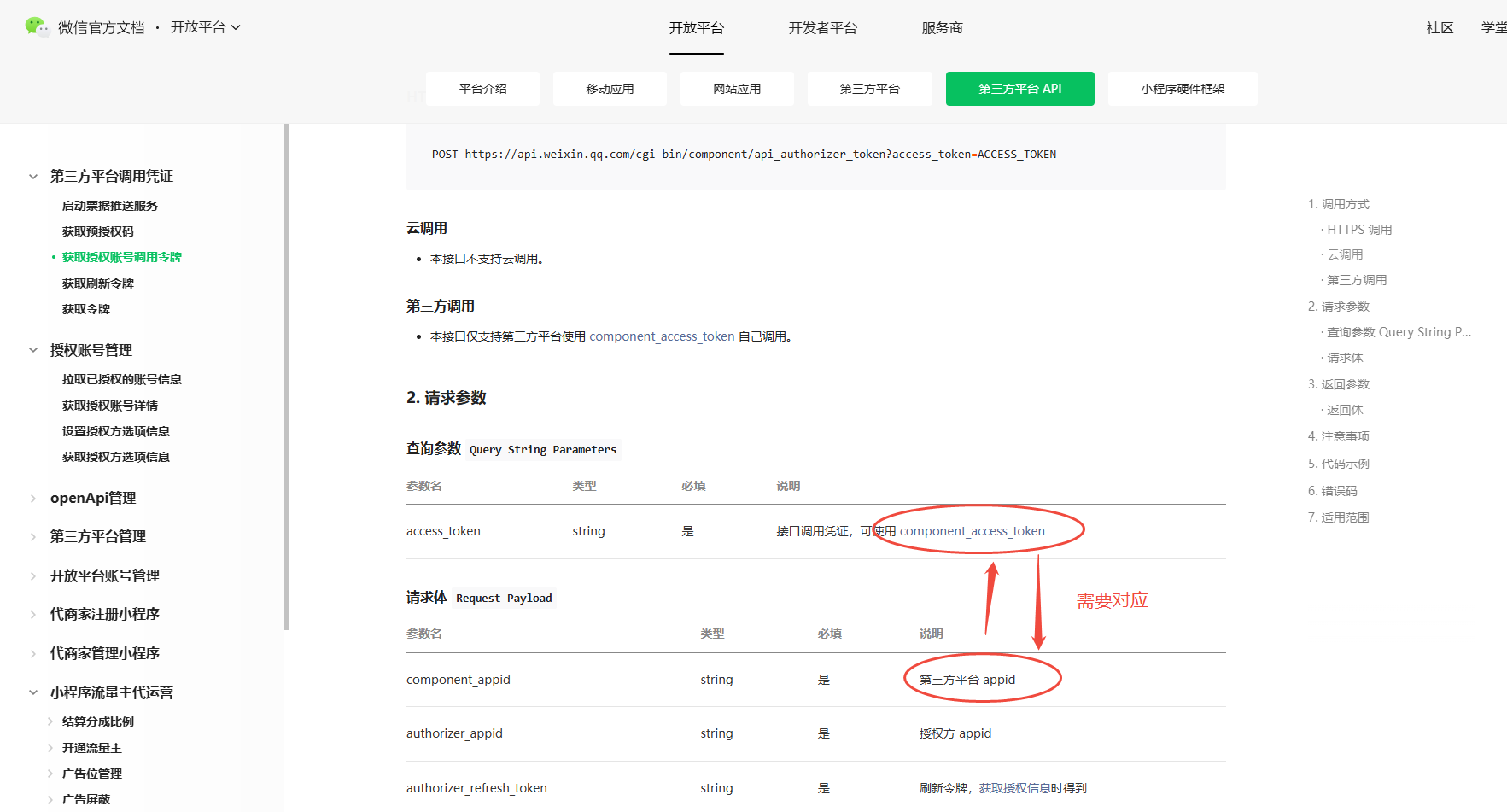Image resolution: width=1507 pixels, height=812 pixels.
Task: Jump to 2. 请求参数 in the outline
Action: tap(1339, 307)
